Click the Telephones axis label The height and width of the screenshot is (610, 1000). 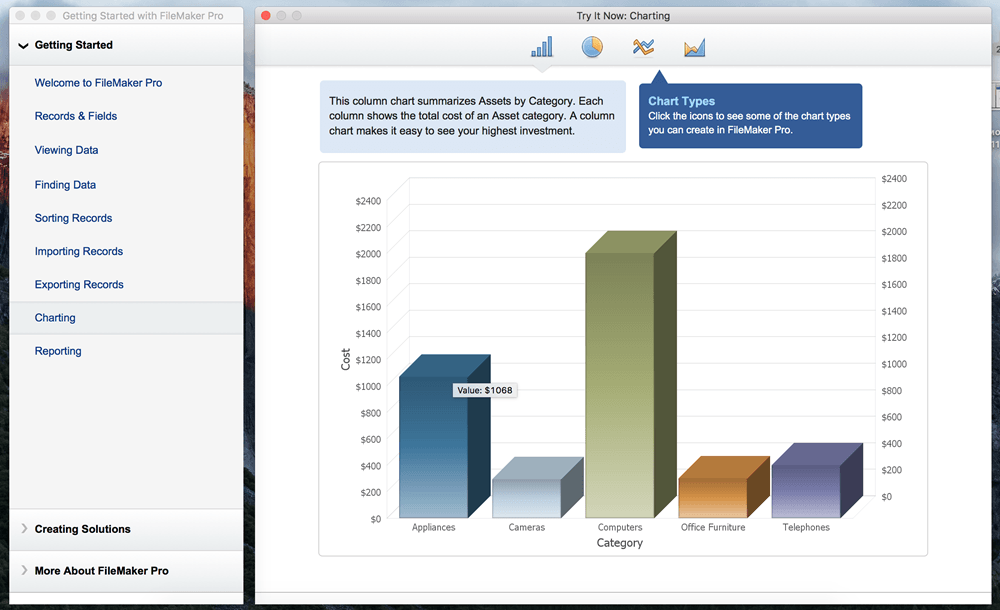coord(806,527)
